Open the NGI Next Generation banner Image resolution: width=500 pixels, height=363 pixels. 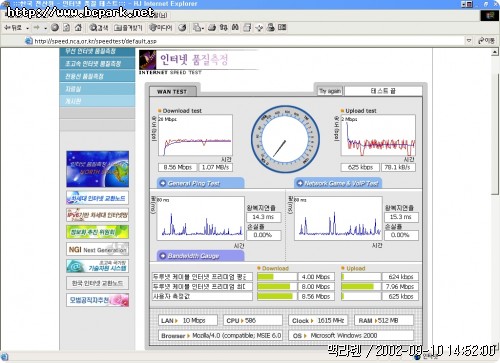tap(97, 249)
